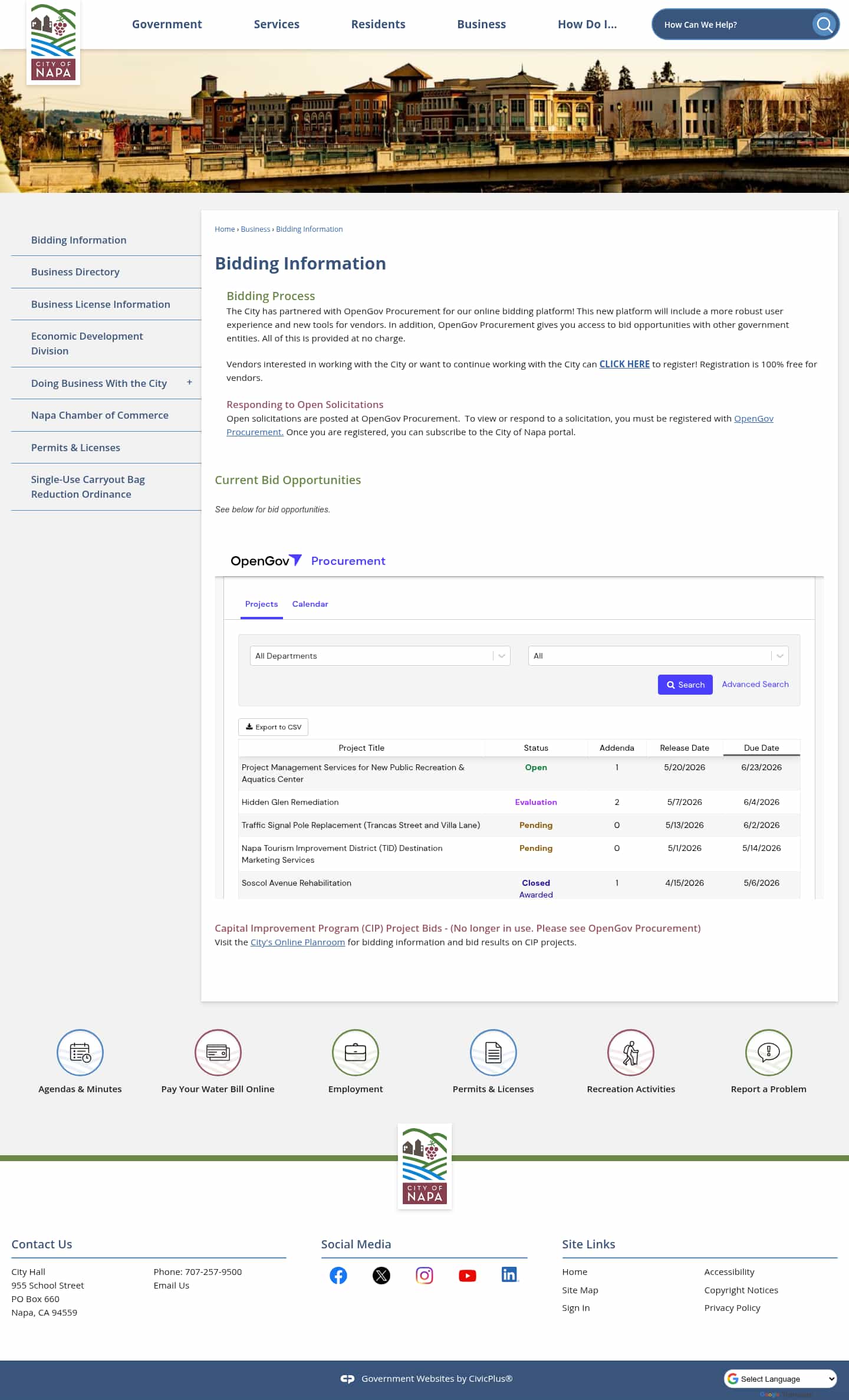This screenshot has height=1400, width=849.
Task: Open the Recreation Activities hiker icon
Action: point(631,1052)
